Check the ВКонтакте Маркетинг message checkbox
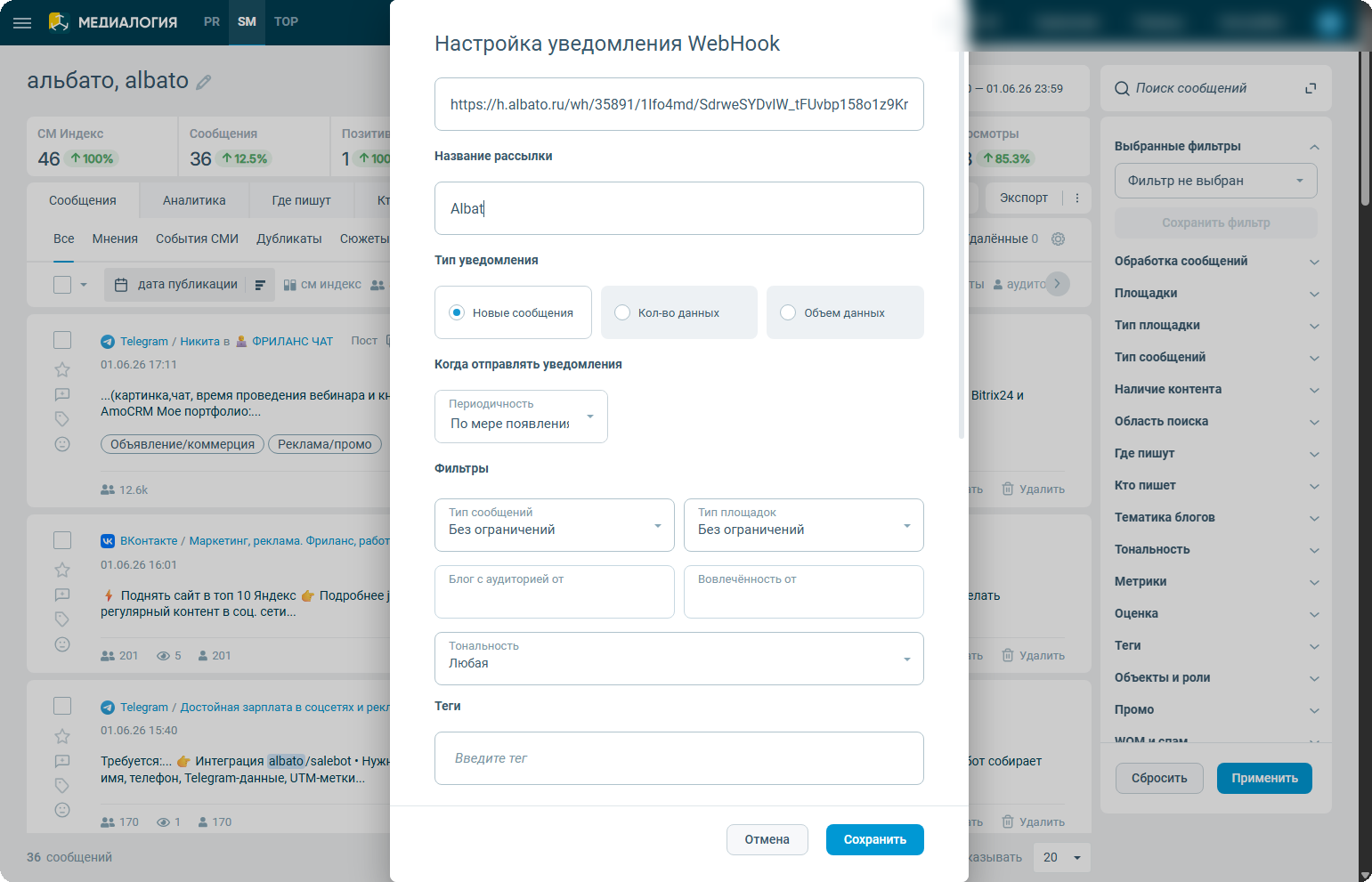This screenshot has height=882, width=1372. click(x=62, y=540)
